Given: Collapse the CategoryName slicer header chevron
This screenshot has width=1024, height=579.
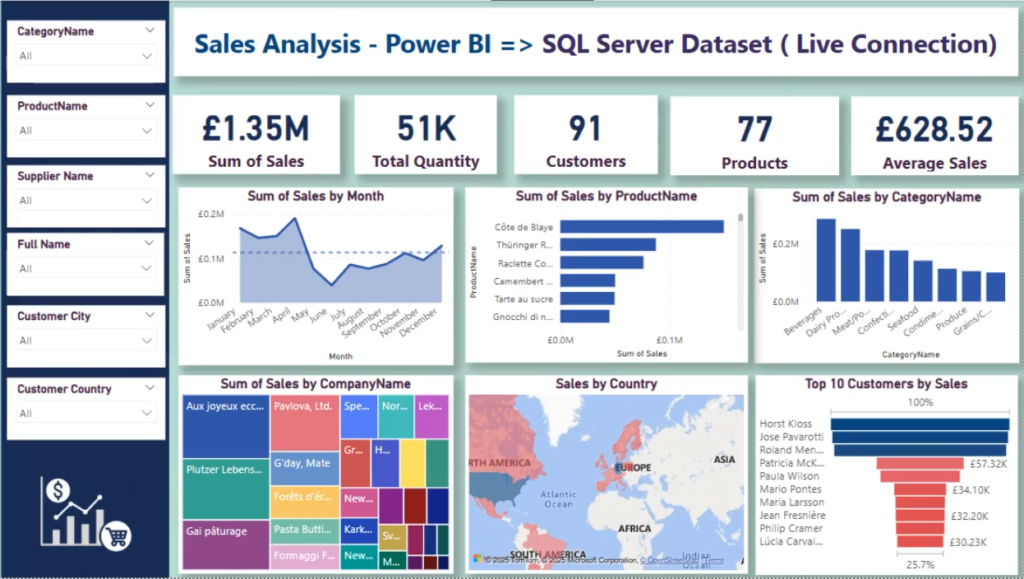Looking at the screenshot, I should pos(150,30).
